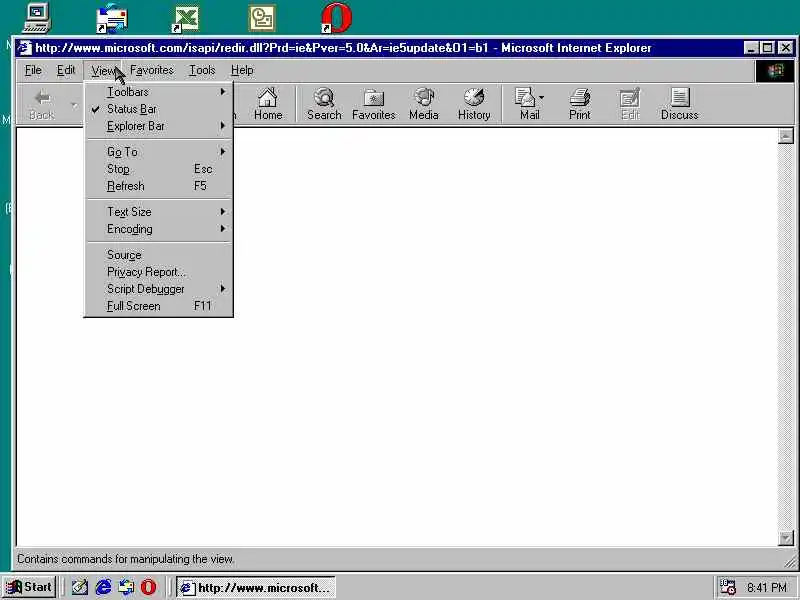Open the Favorites menu
This screenshot has height=600, width=800.
tap(152, 70)
